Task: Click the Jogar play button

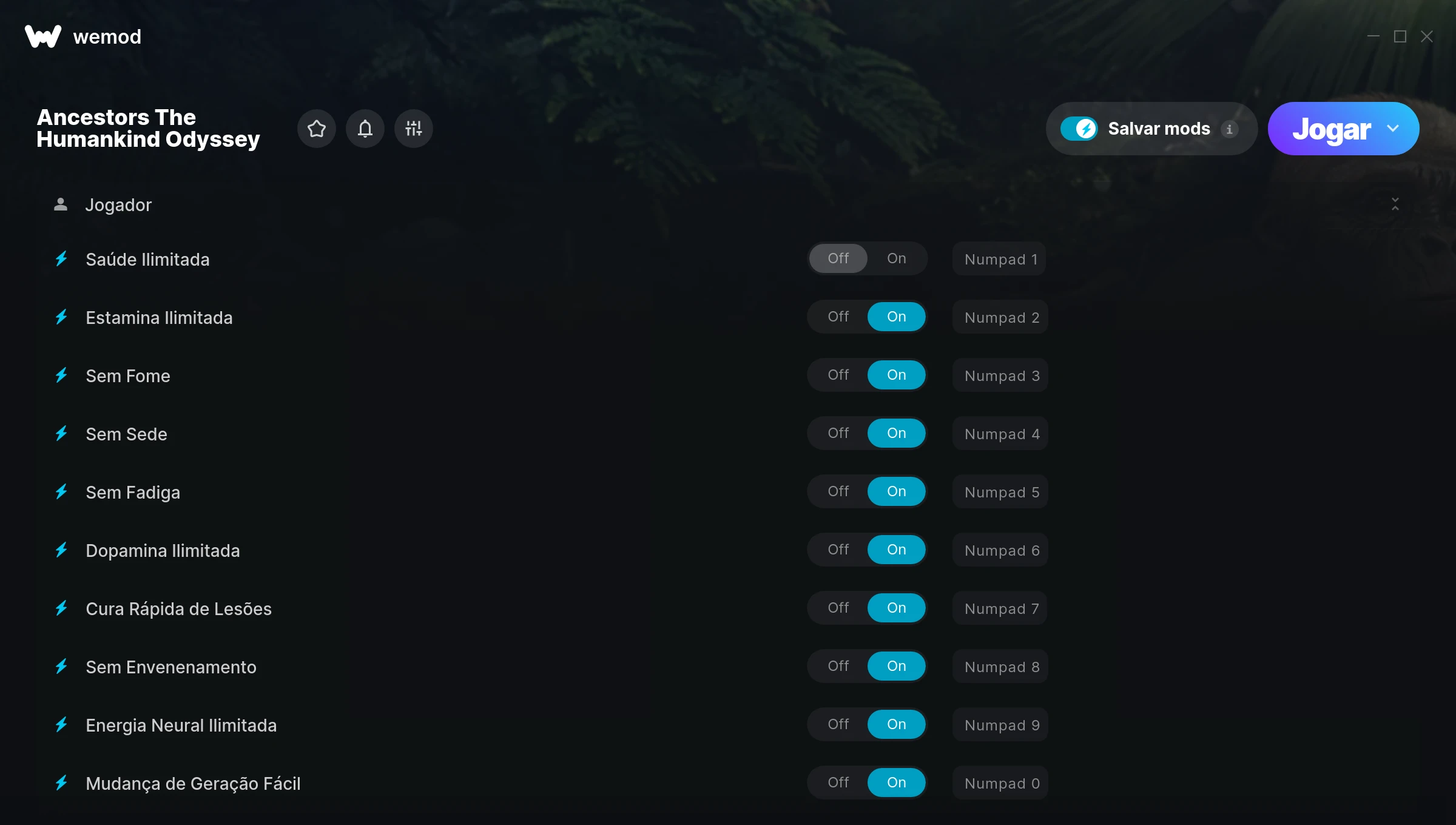Action: point(1332,129)
